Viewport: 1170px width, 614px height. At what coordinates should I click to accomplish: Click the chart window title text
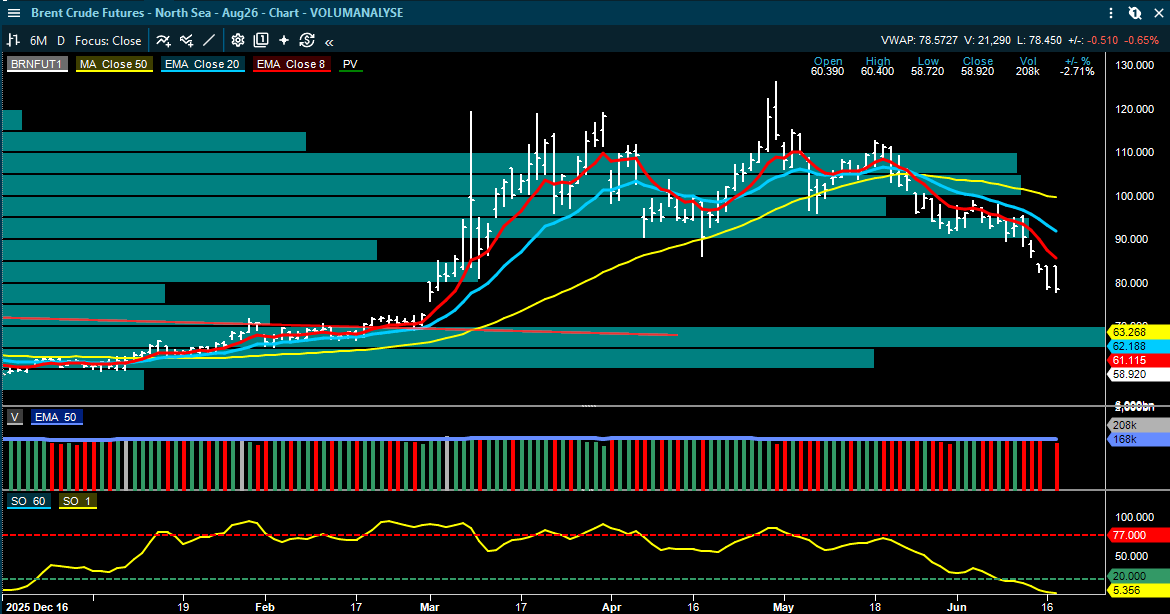point(217,13)
